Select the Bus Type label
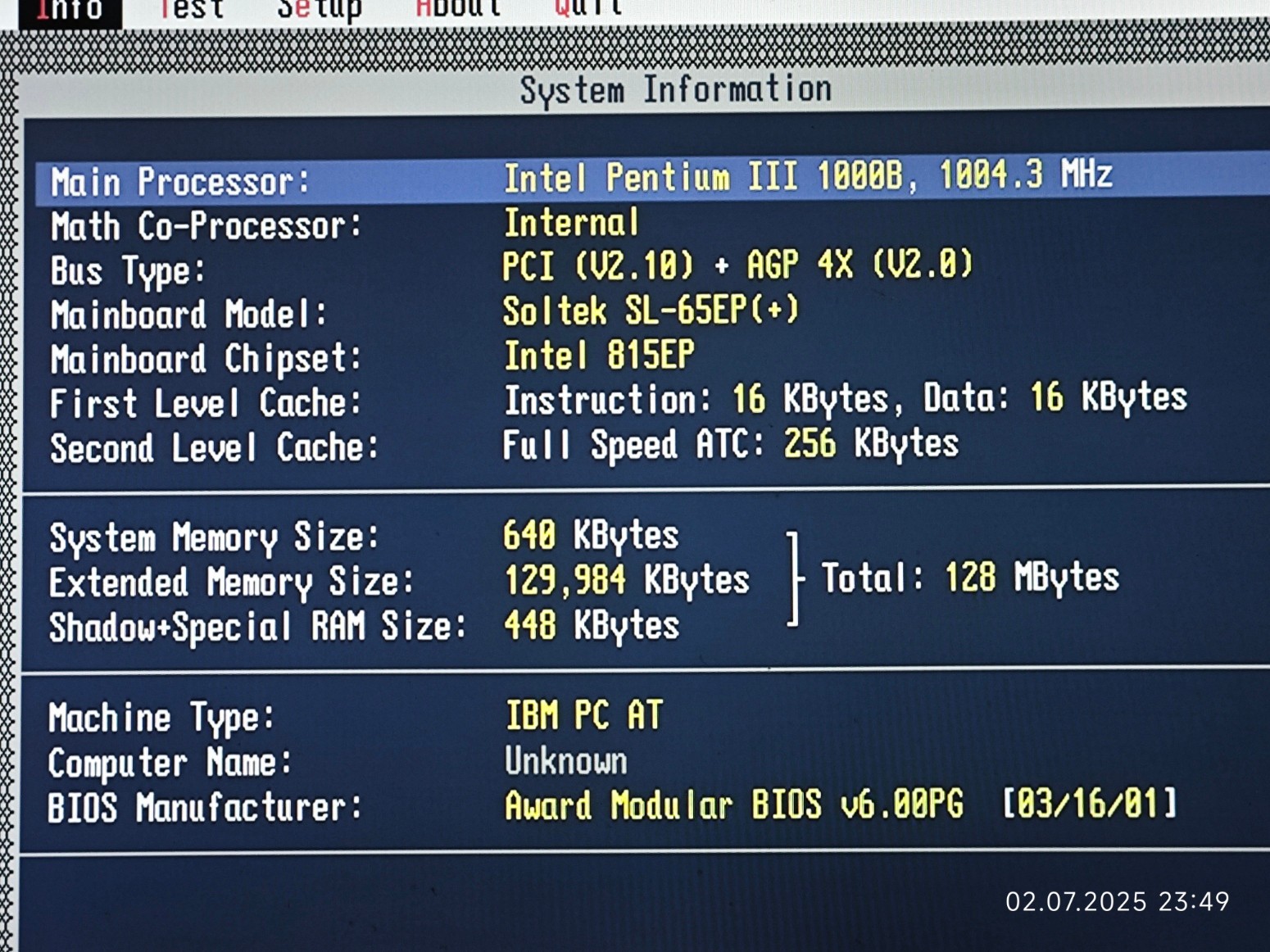Image resolution: width=1270 pixels, height=952 pixels. click(x=128, y=271)
